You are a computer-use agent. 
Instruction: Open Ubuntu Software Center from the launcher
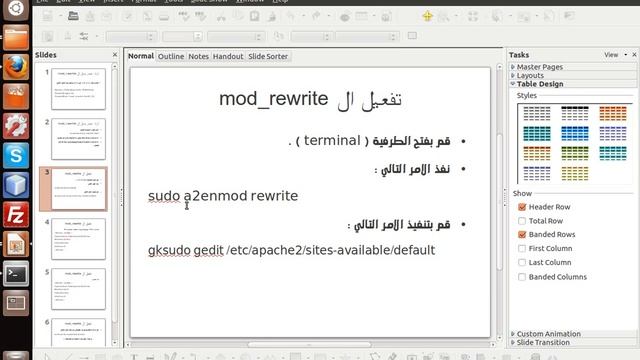(16, 96)
